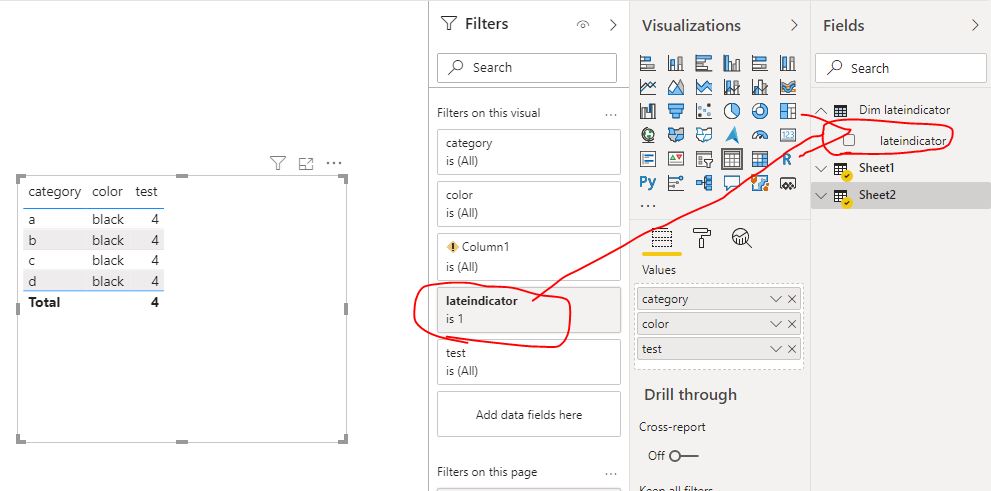Open the category field dropdown in Values
The width and height of the screenshot is (991, 491).
coord(776,299)
